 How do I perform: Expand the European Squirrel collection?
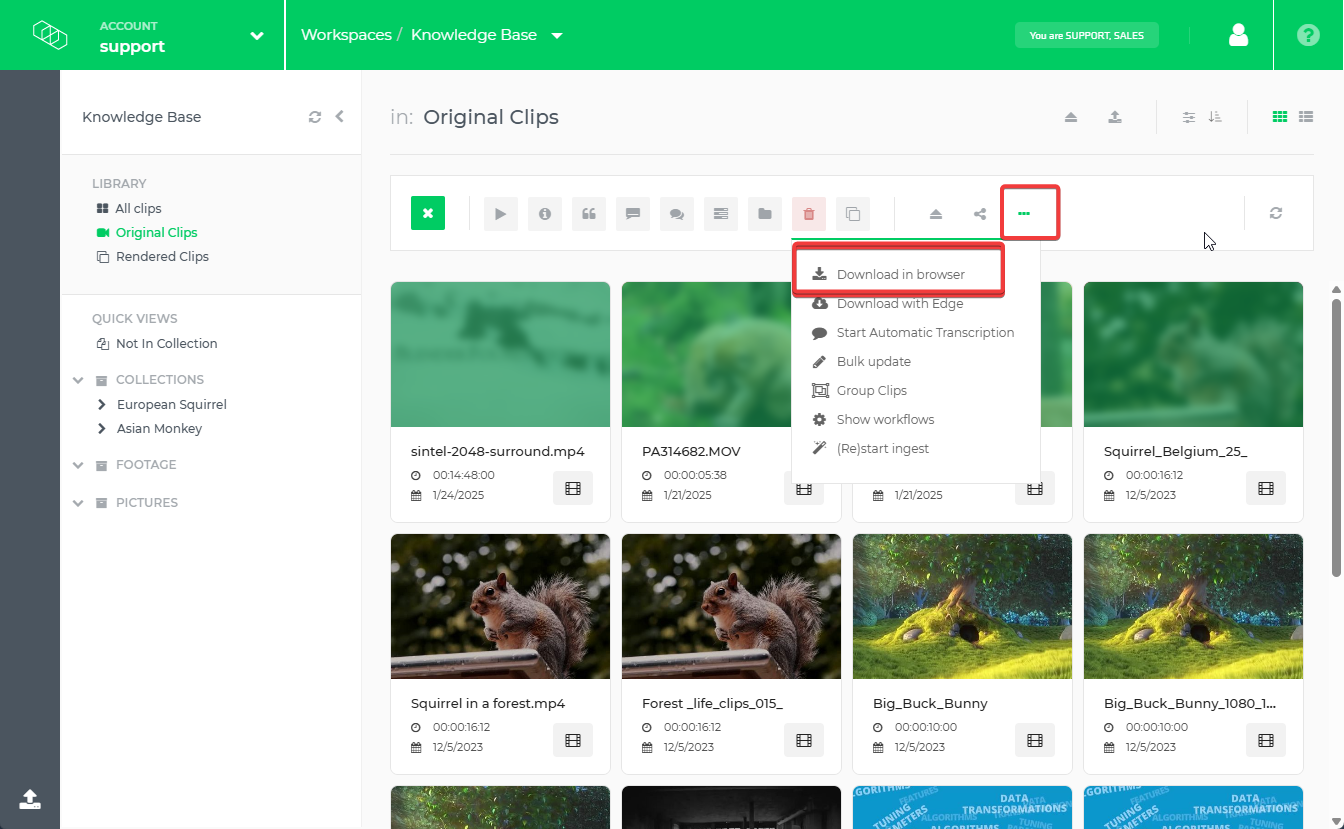[x=102, y=405]
